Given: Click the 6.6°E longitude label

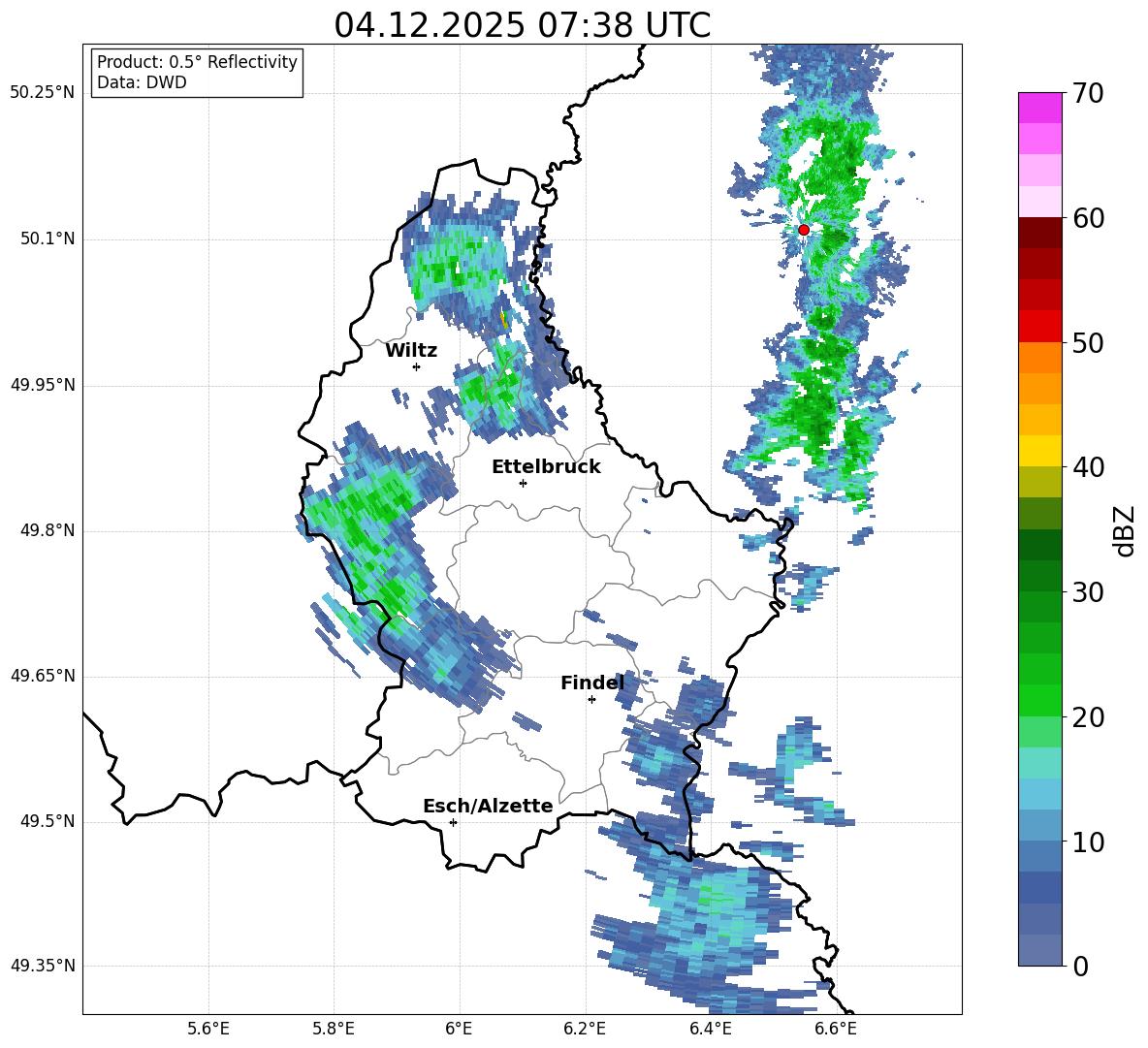Looking at the screenshot, I should click(836, 1029).
